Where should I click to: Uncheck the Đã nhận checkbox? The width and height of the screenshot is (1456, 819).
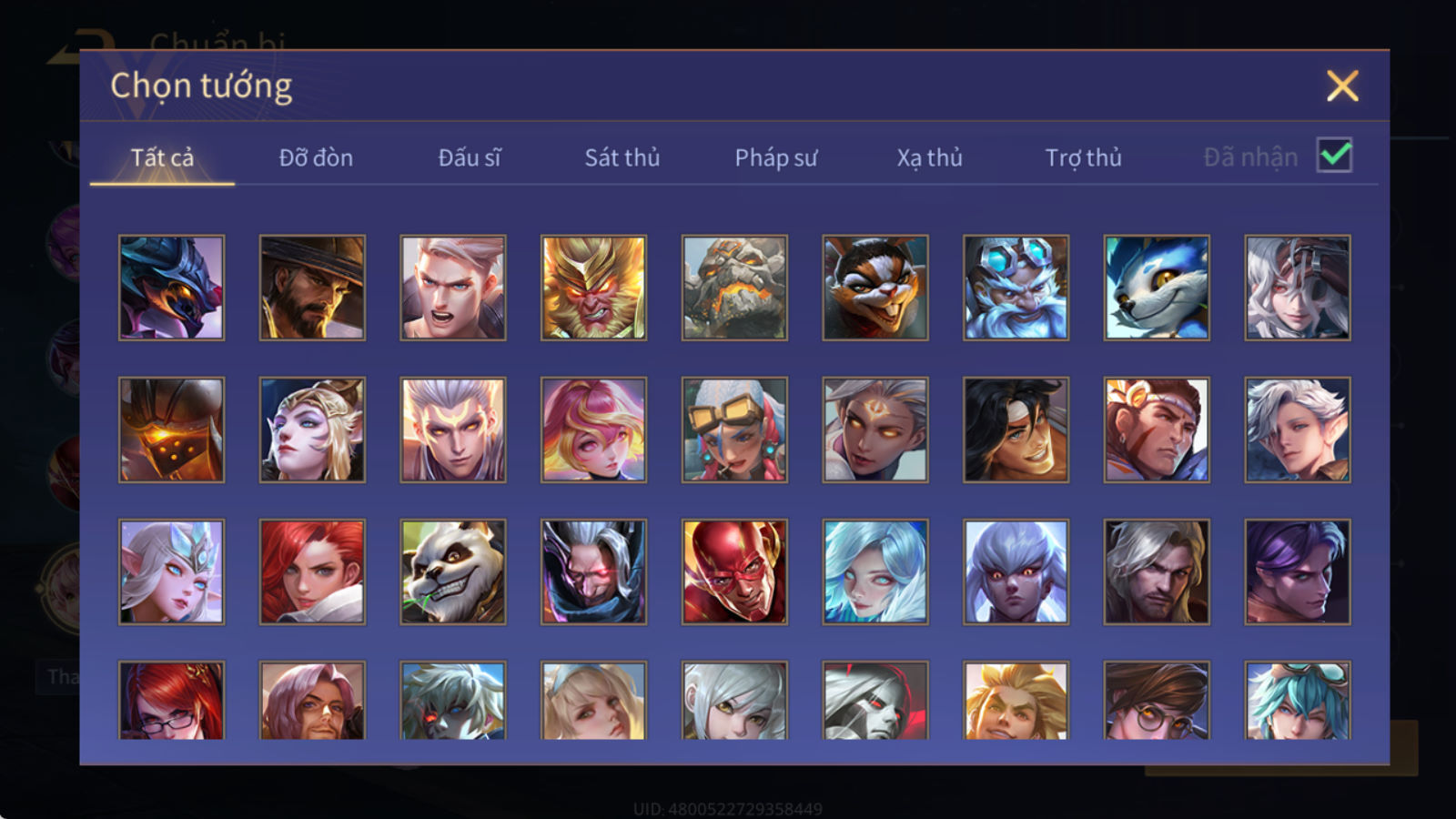(x=1335, y=156)
